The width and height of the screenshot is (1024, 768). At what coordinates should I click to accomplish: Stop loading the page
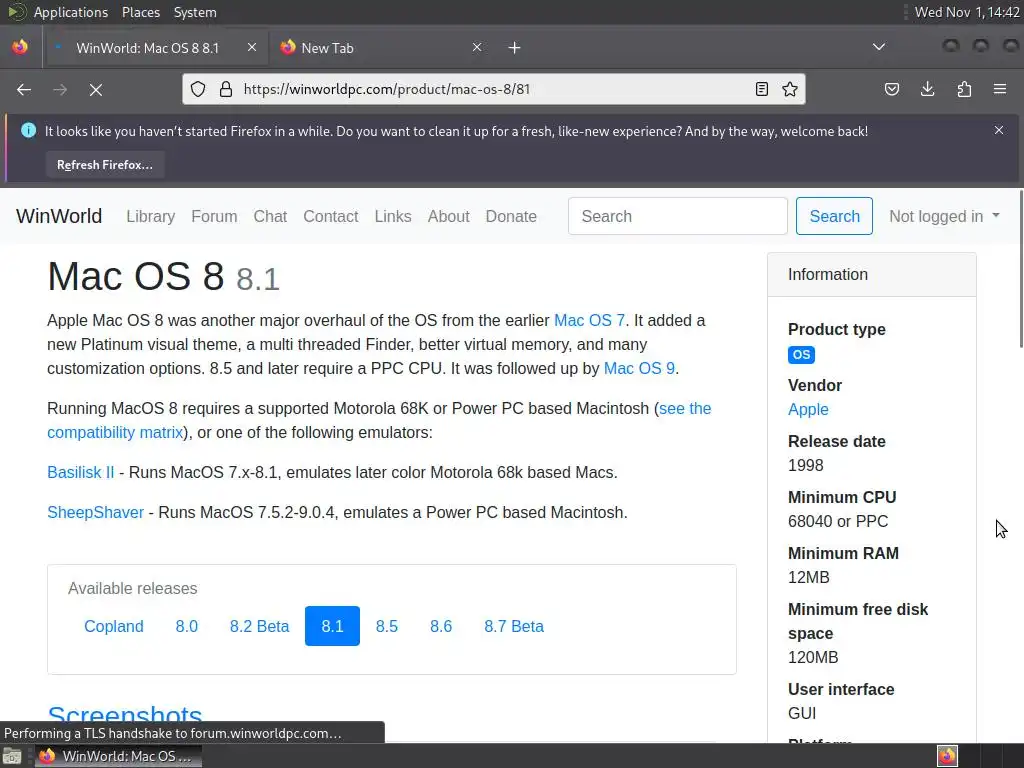[x=96, y=89]
